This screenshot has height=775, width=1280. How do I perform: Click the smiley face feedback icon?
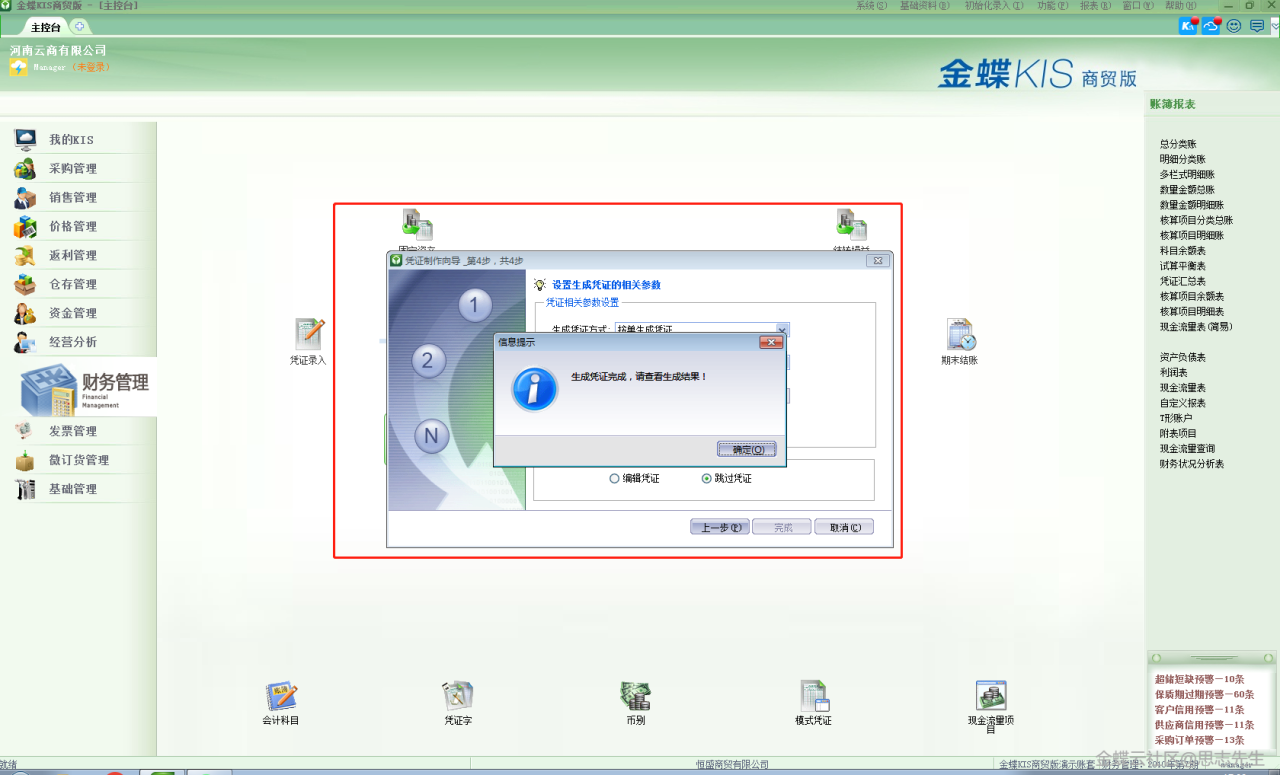point(1234,26)
